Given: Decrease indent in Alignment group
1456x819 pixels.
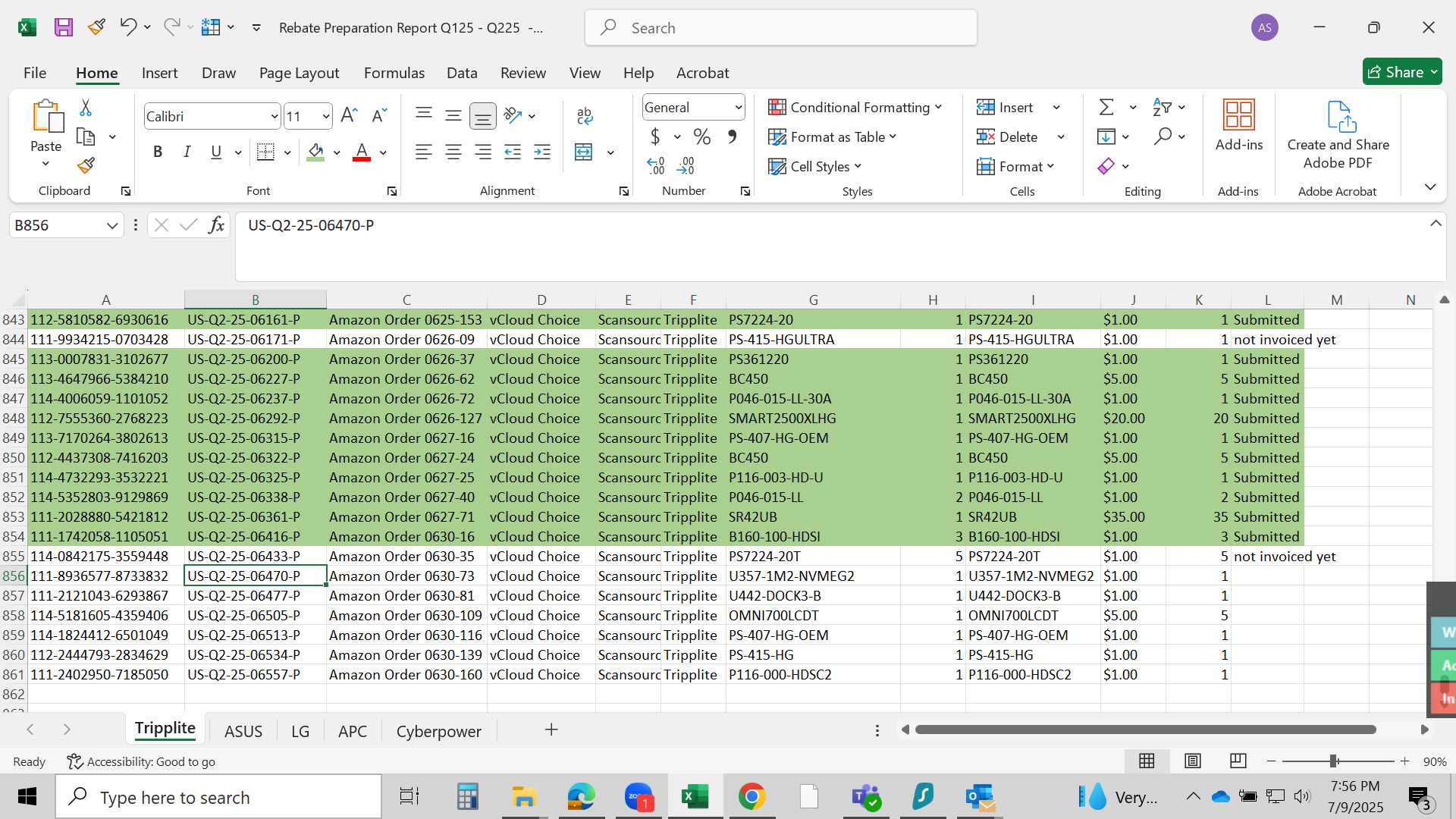Looking at the screenshot, I should (513, 152).
